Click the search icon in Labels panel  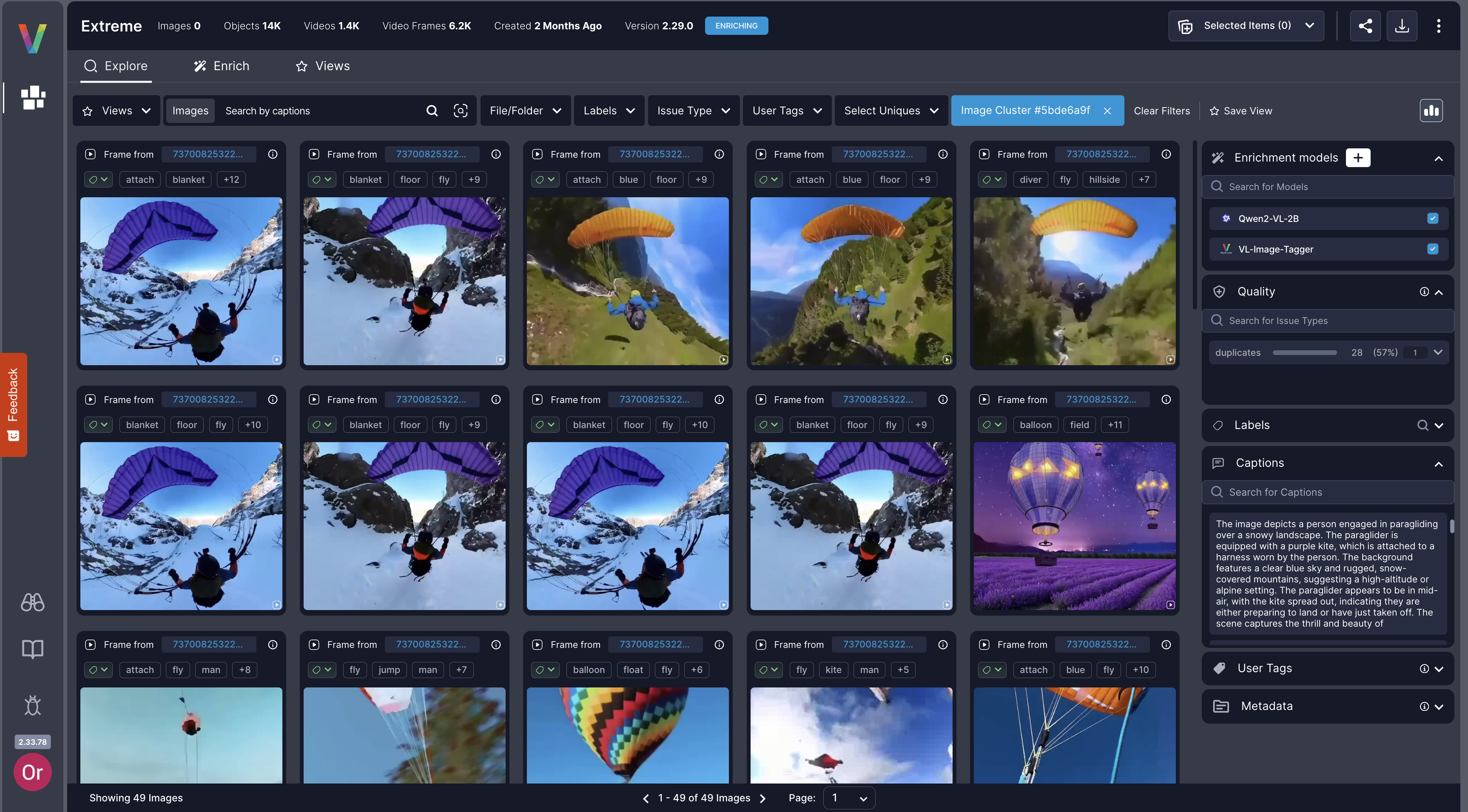pos(1422,425)
